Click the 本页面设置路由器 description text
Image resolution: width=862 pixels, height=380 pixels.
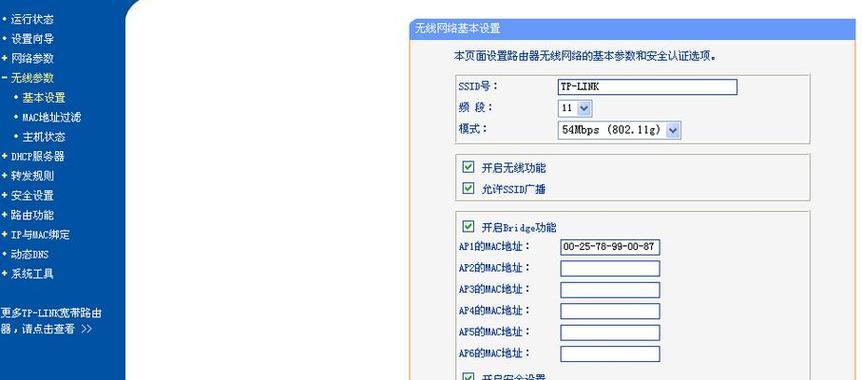pyautogui.click(x=585, y=56)
